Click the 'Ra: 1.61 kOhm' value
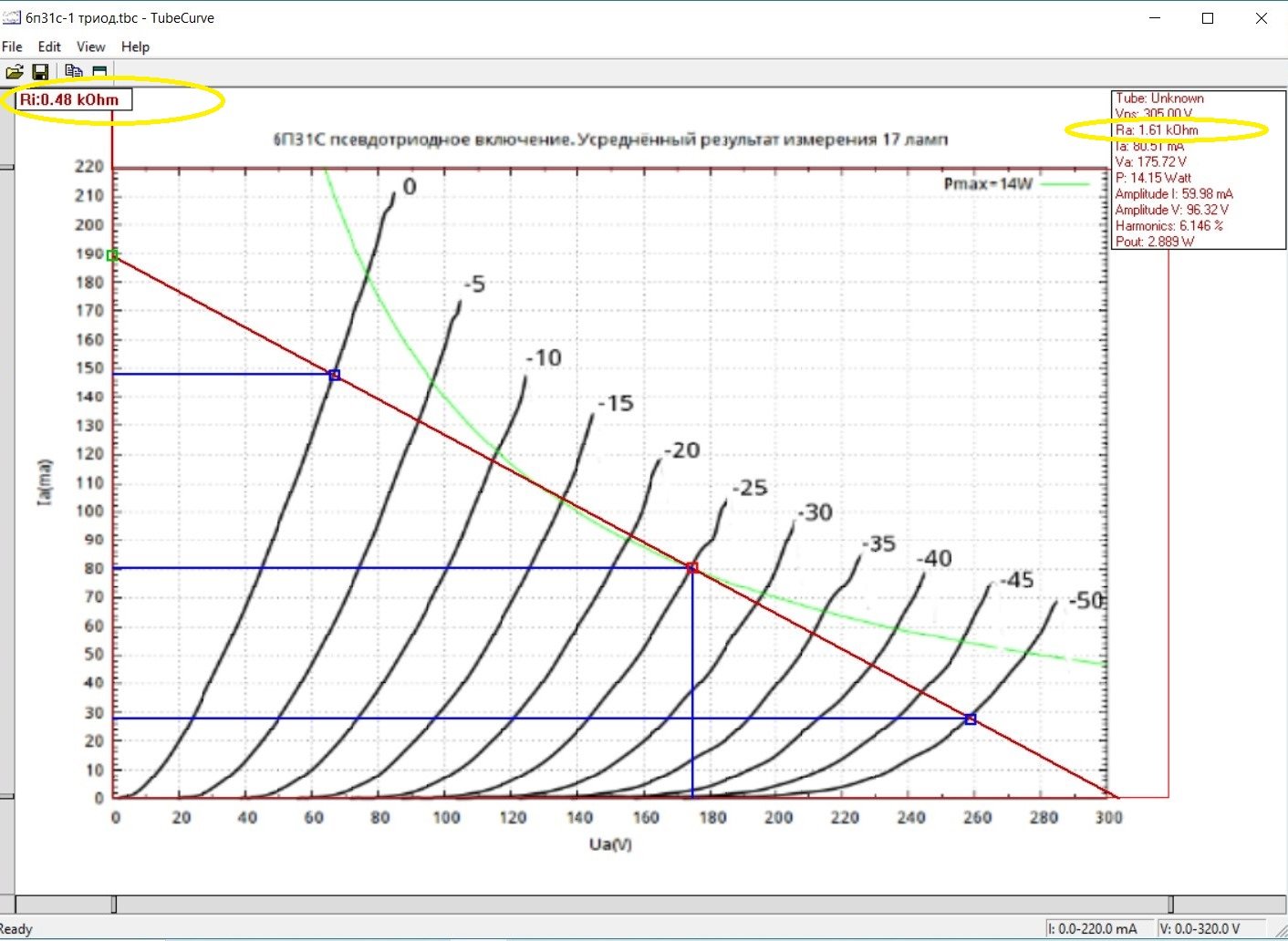 click(x=1157, y=130)
